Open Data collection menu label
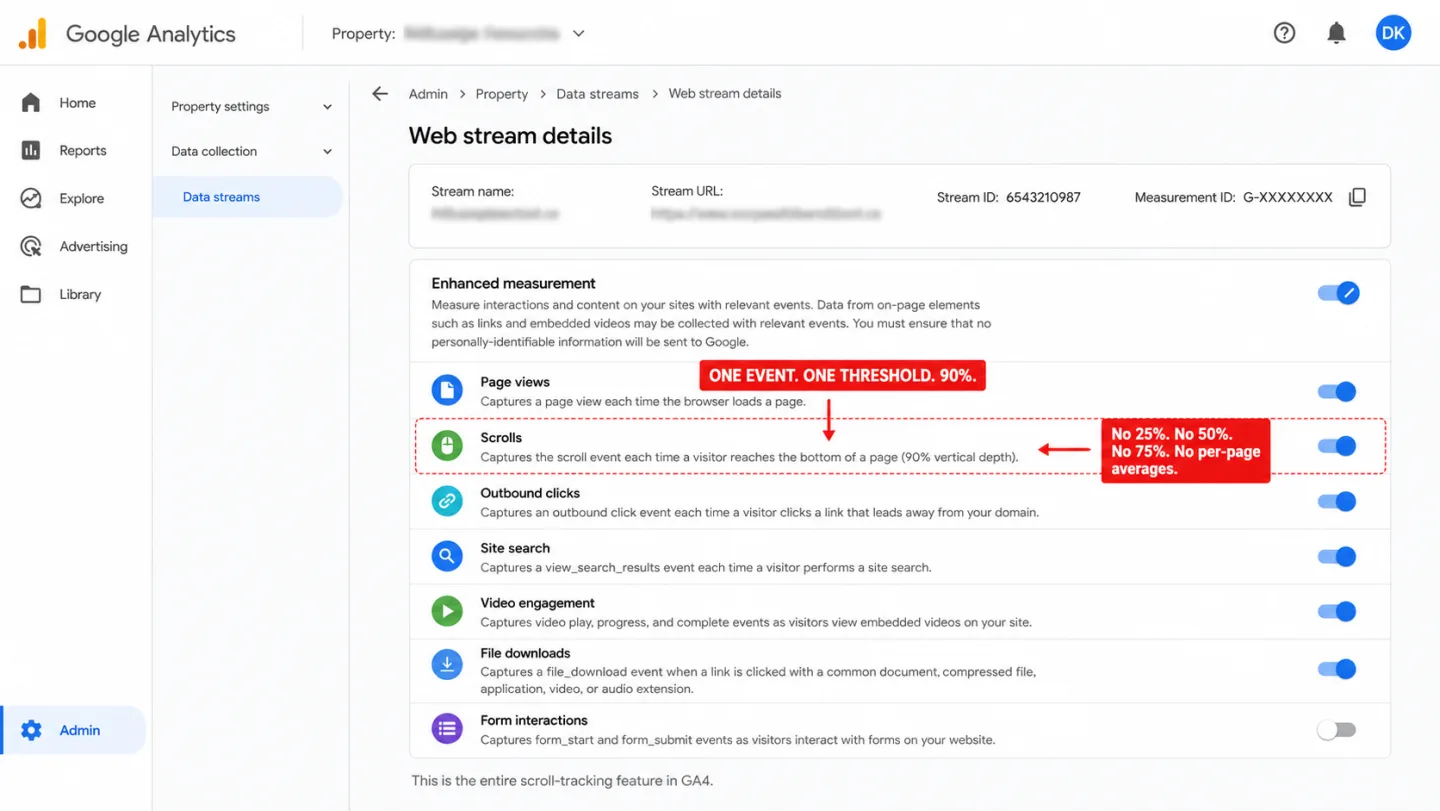This screenshot has width=1440, height=811. (x=214, y=152)
